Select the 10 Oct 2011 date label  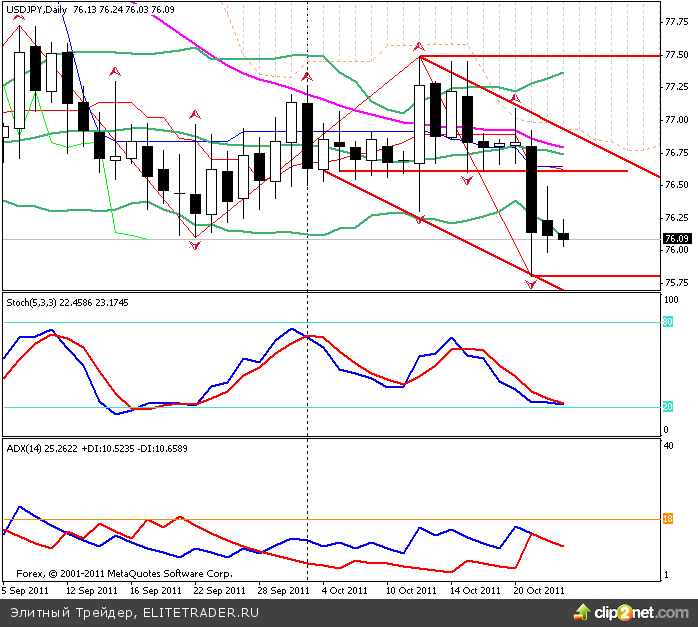tap(412, 590)
